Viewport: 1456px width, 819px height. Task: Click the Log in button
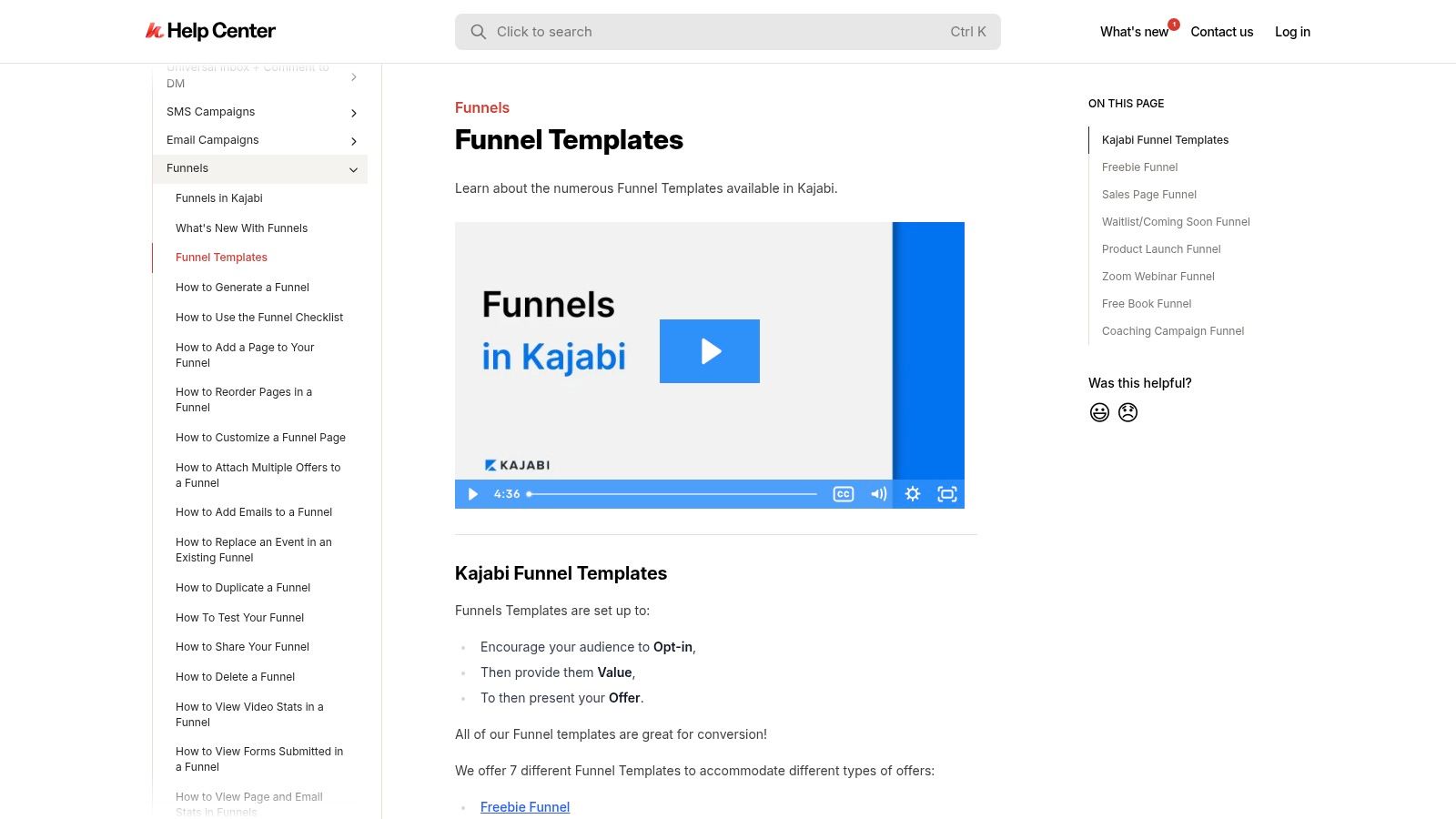point(1292,31)
